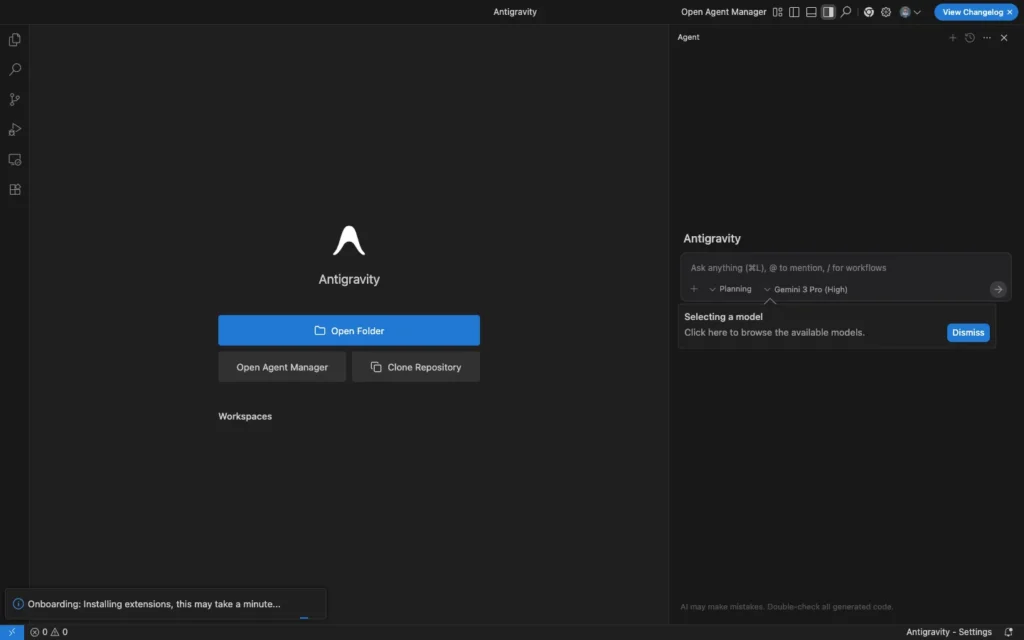
Task: Open agent conversation history
Action: coord(969,37)
